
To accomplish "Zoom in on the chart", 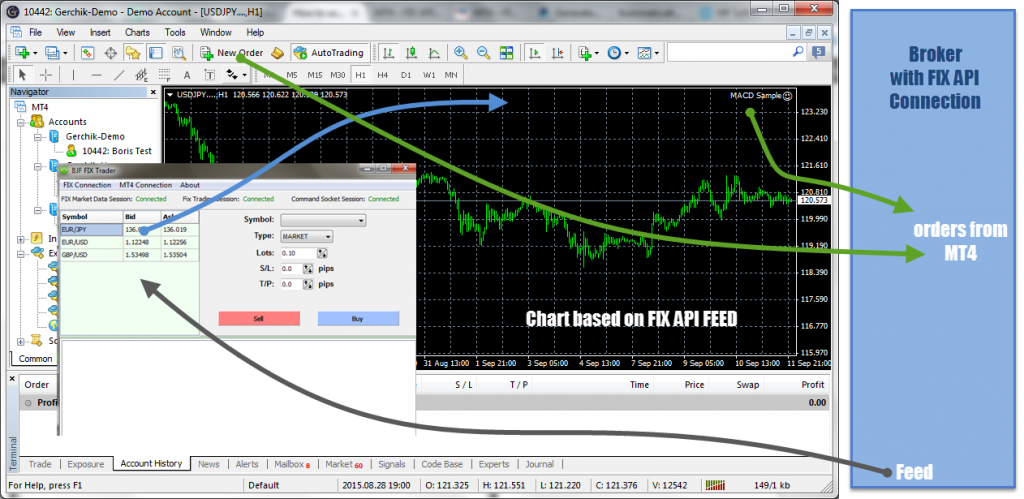I will click(x=461, y=53).
